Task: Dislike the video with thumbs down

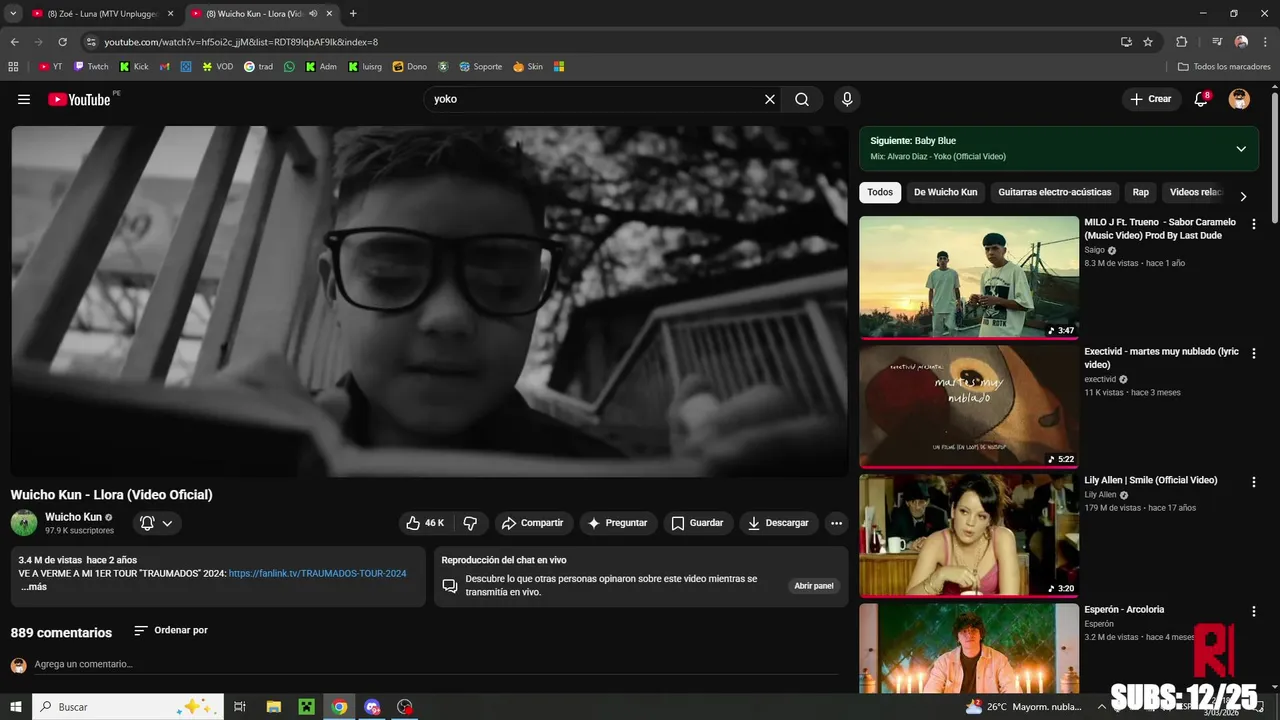Action: (470, 523)
